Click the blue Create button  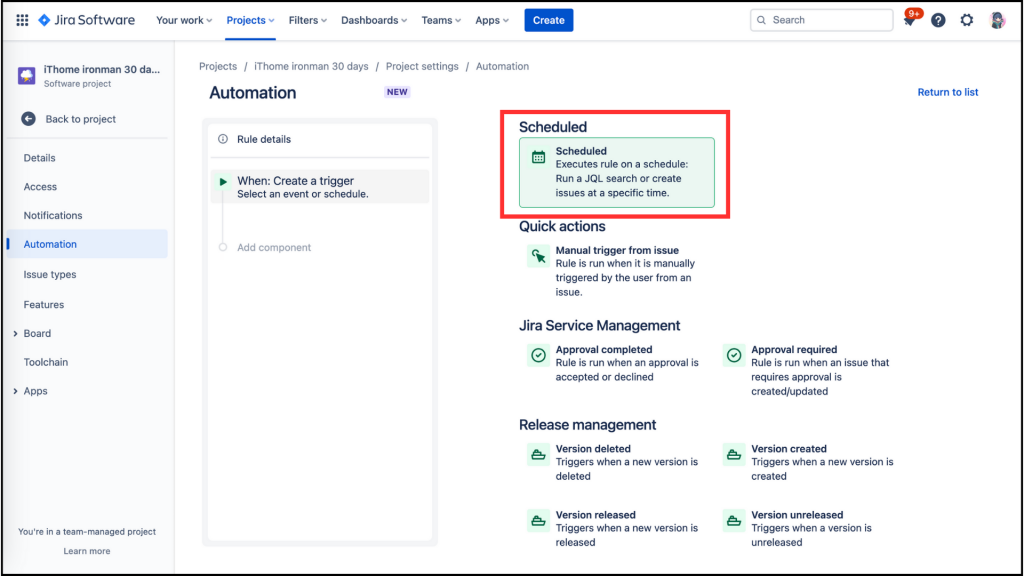(549, 20)
